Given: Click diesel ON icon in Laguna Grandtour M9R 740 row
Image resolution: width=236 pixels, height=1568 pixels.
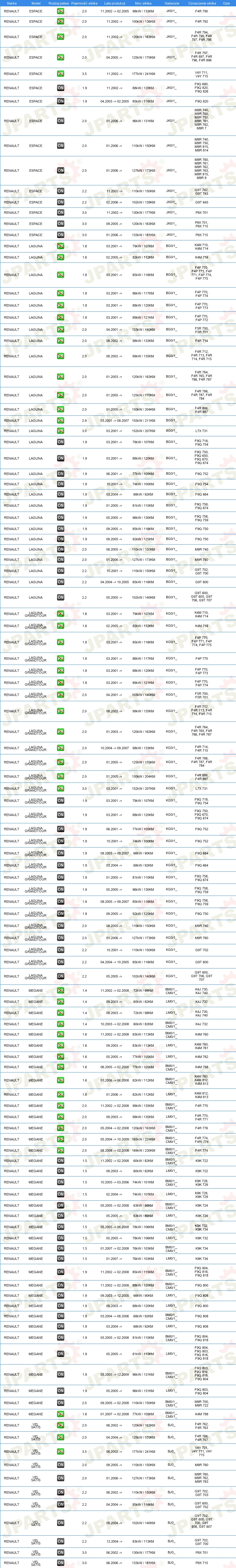Looking at the screenshot, I should click(x=60, y=925).
